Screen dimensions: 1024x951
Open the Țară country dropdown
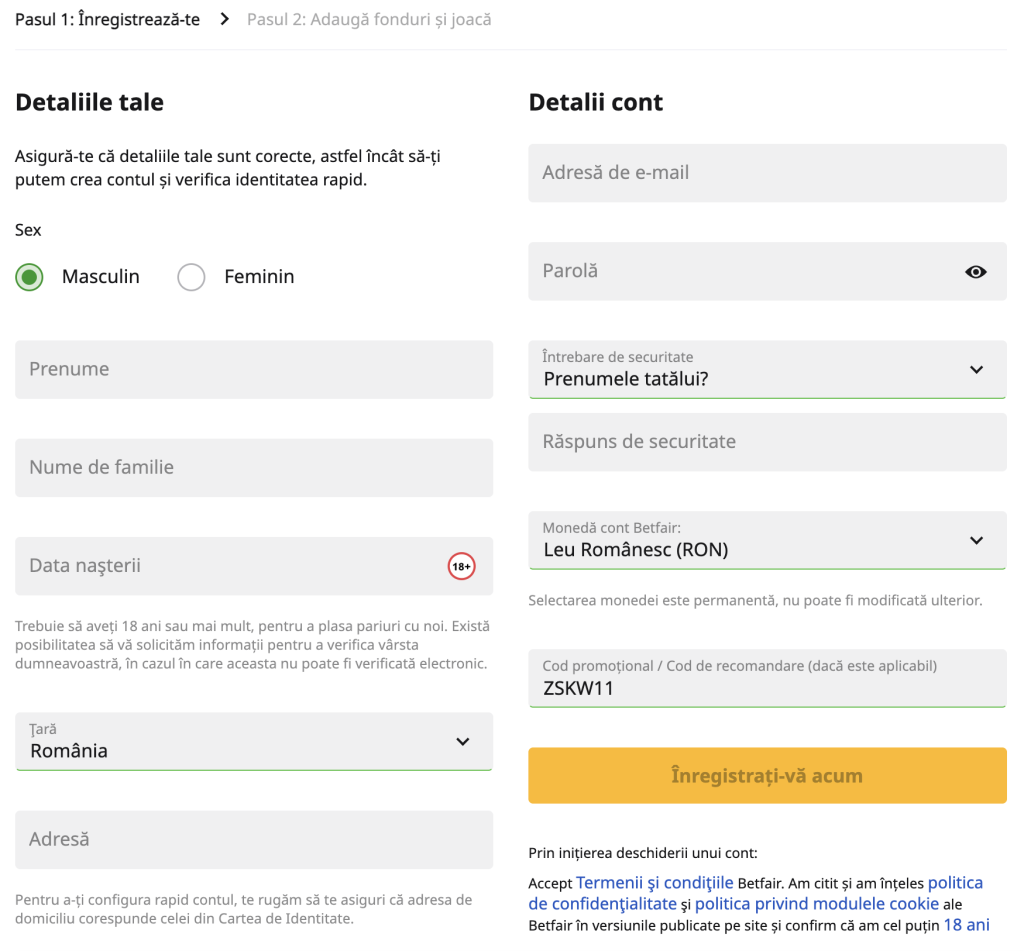254,742
